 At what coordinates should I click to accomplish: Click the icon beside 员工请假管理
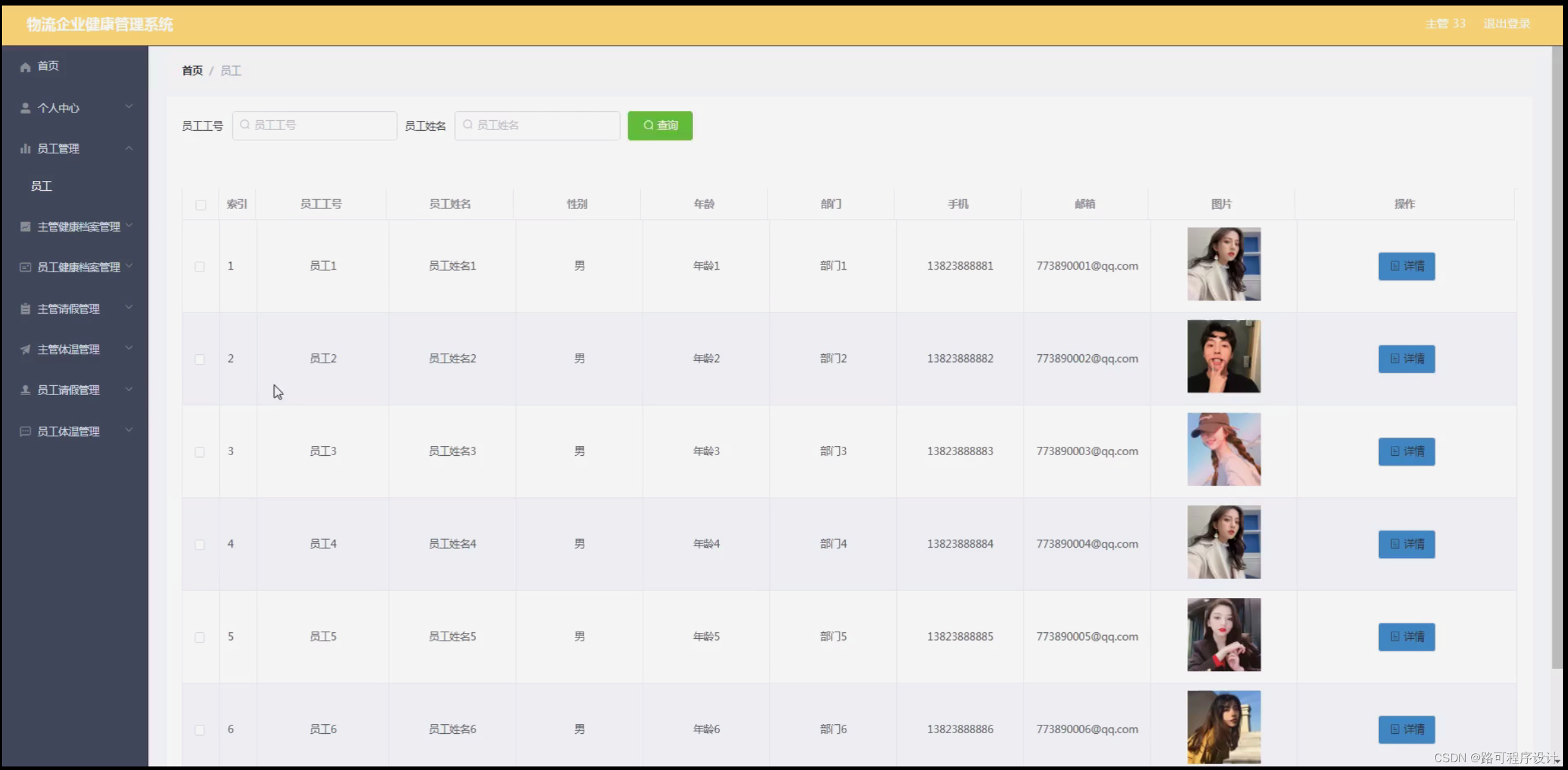(x=25, y=390)
